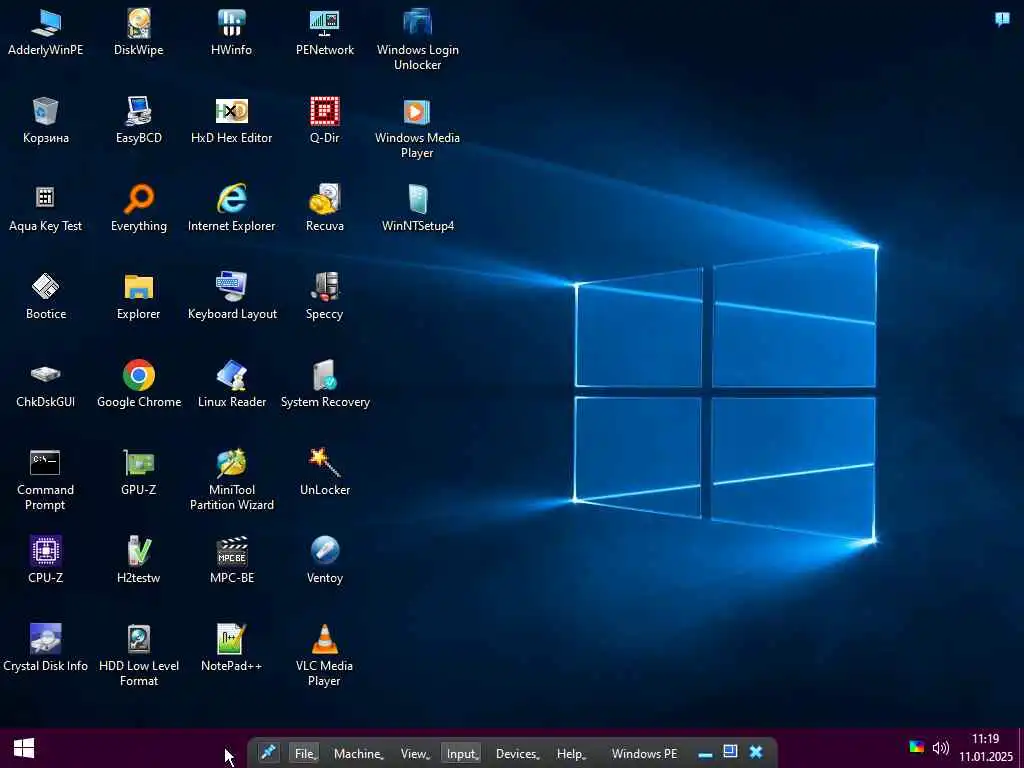Image resolution: width=1024 pixels, height=768 pixels.
Task: Click the Windows PE title label
Action: pyautogui.click(x=644, y=753)
